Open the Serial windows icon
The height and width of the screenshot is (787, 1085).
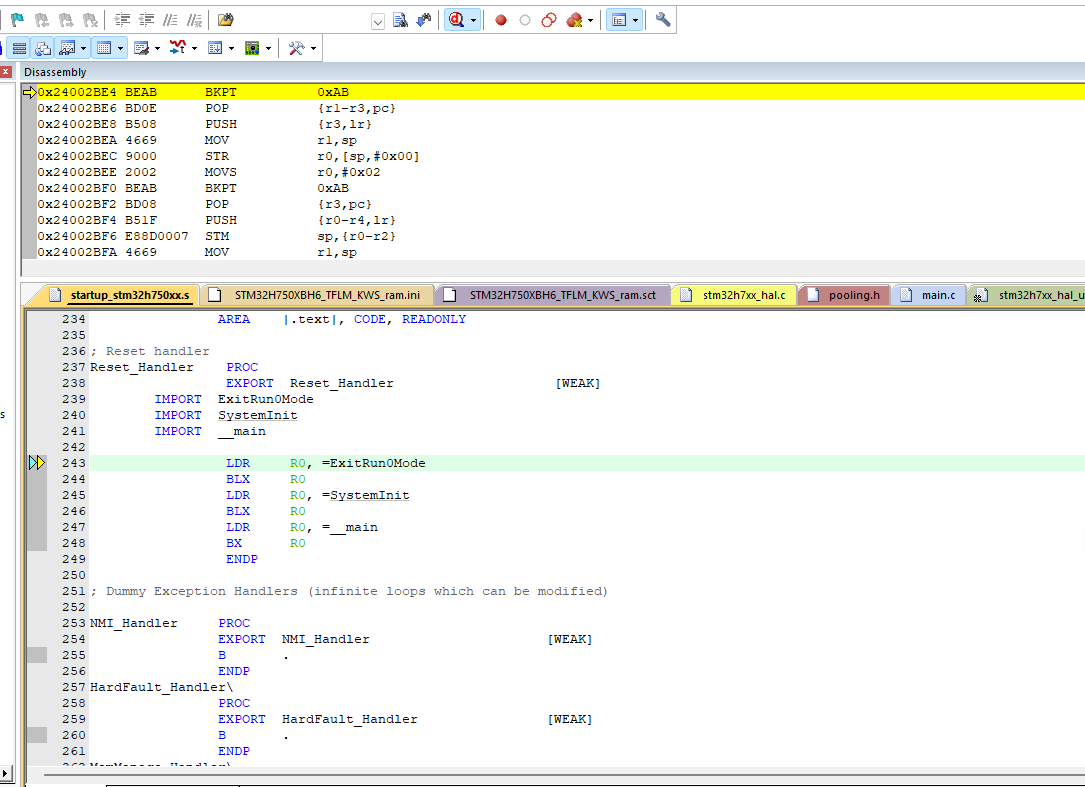pos(141,48)
